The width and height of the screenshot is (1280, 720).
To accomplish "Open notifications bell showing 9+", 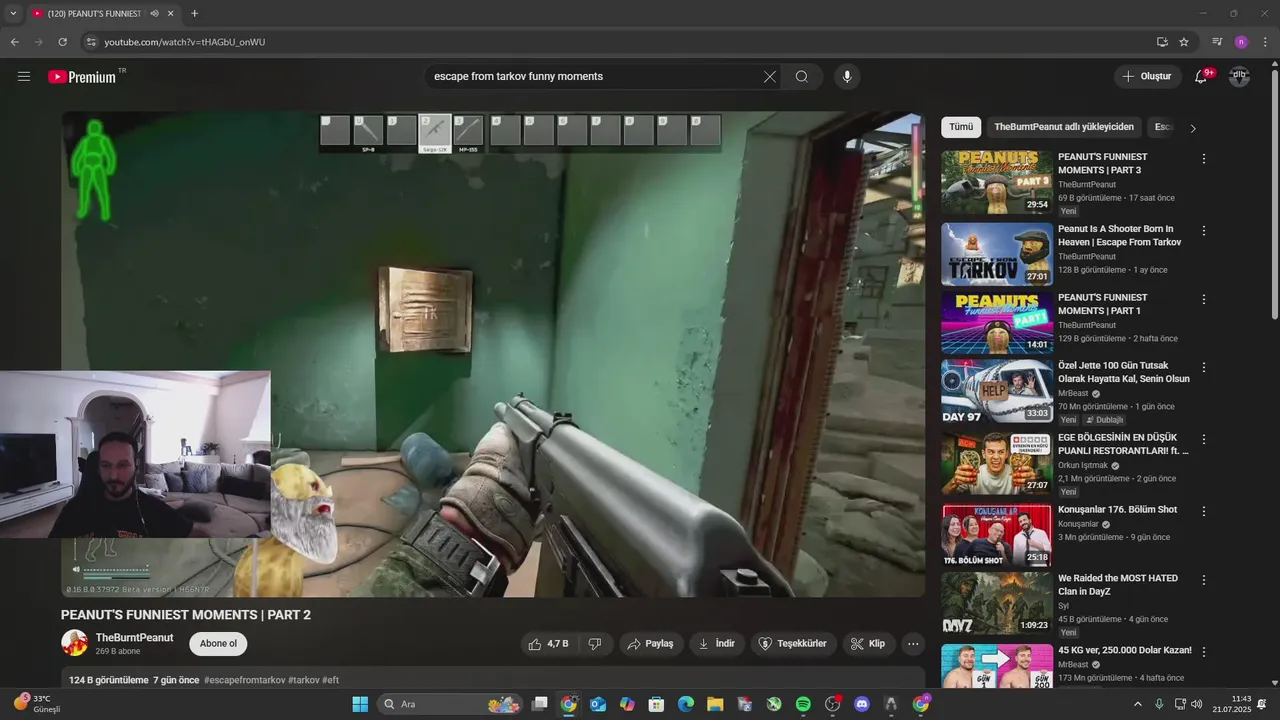I will (x=1202, y=76).
